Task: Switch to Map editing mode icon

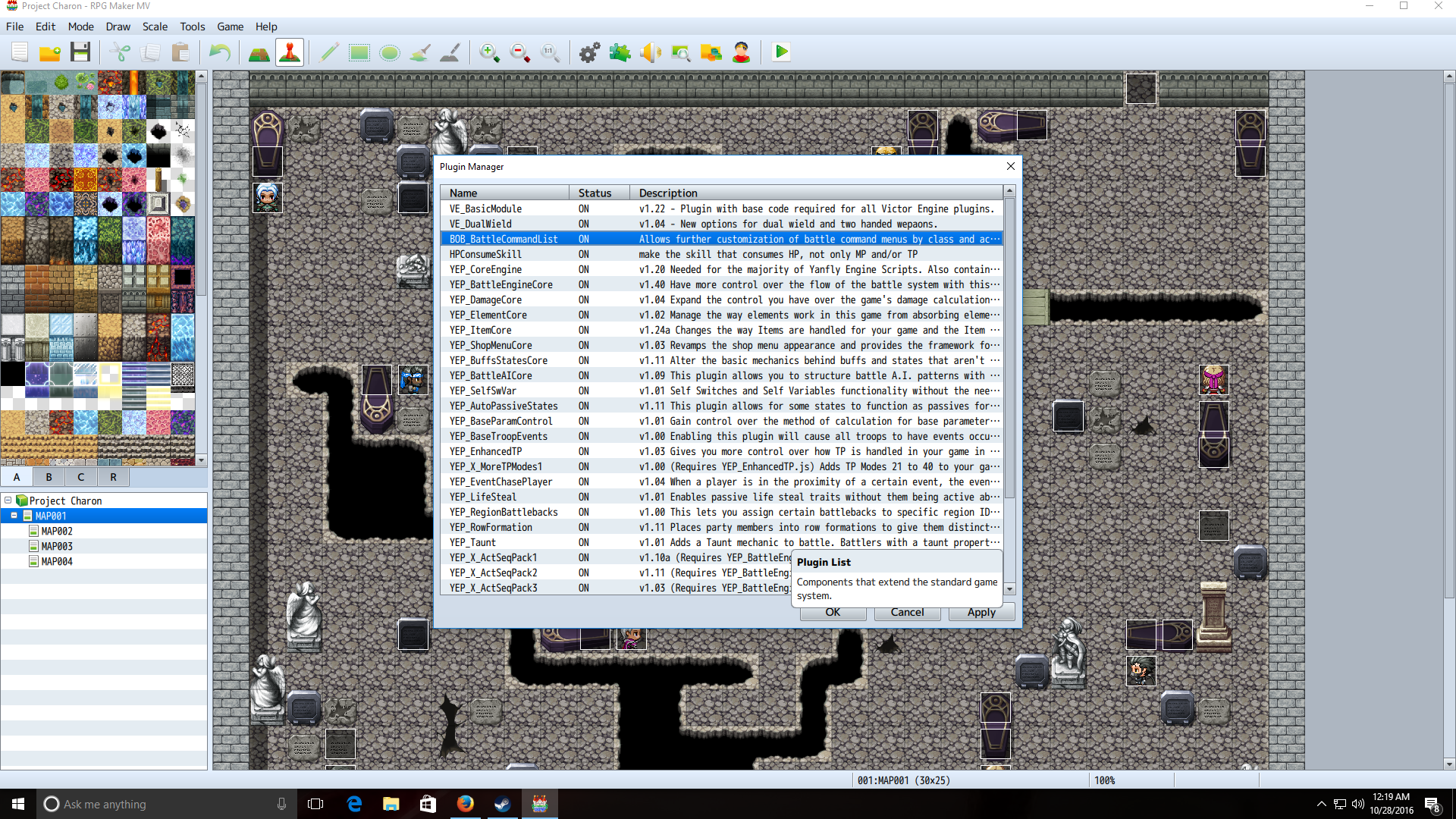Action: coord(259,52)
